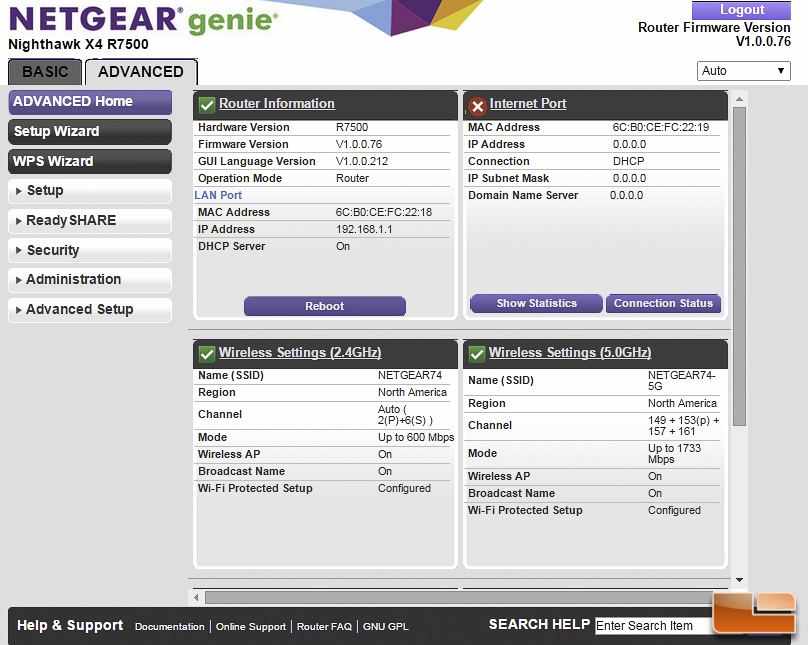Expand the Security menu section

[90, 250]
